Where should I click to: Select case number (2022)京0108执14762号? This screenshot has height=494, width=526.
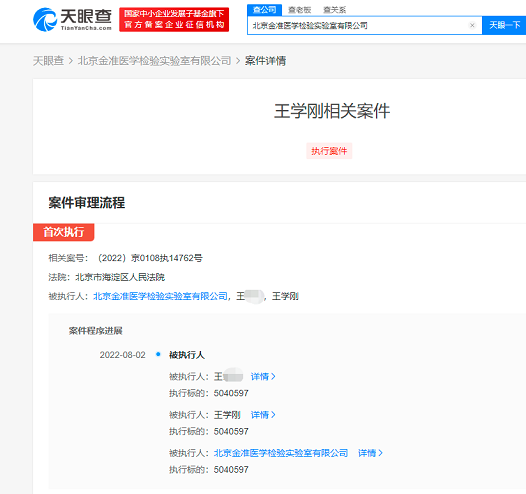coord(150,258)
